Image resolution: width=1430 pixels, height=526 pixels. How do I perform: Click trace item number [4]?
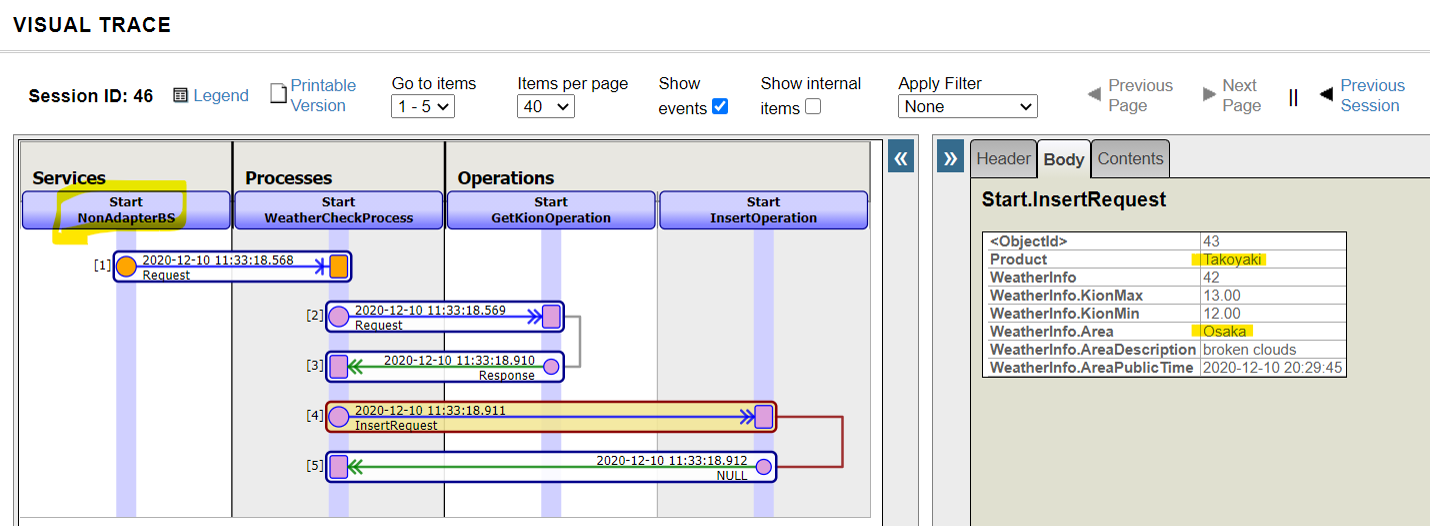click(x=315, y=415)
